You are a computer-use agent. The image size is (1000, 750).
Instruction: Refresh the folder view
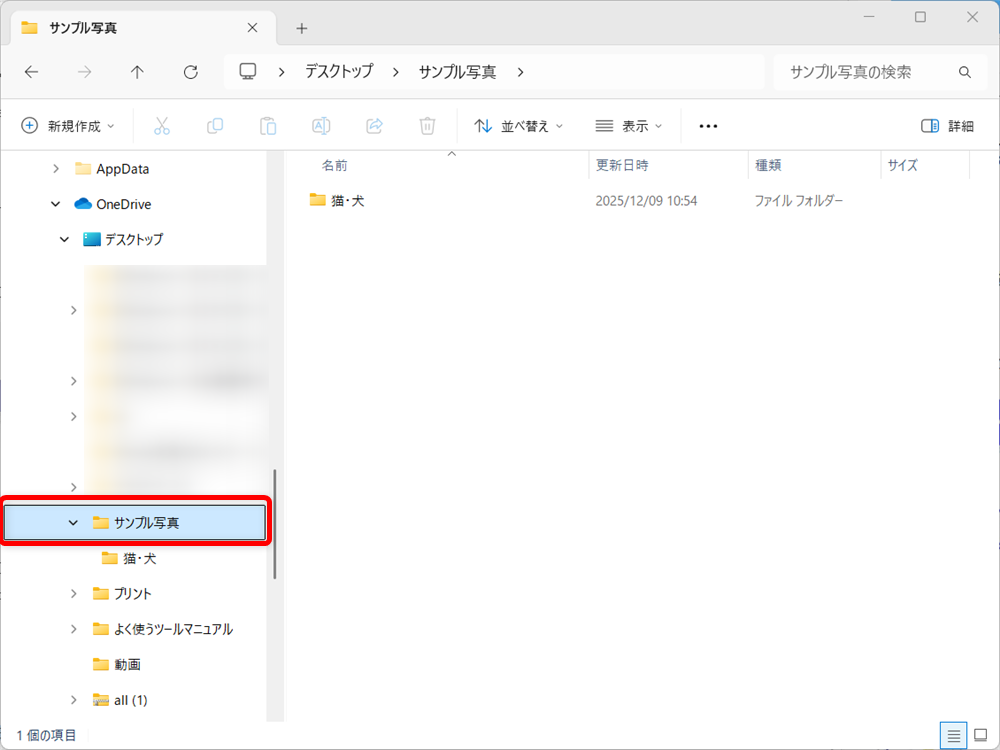tap(189, 71)
